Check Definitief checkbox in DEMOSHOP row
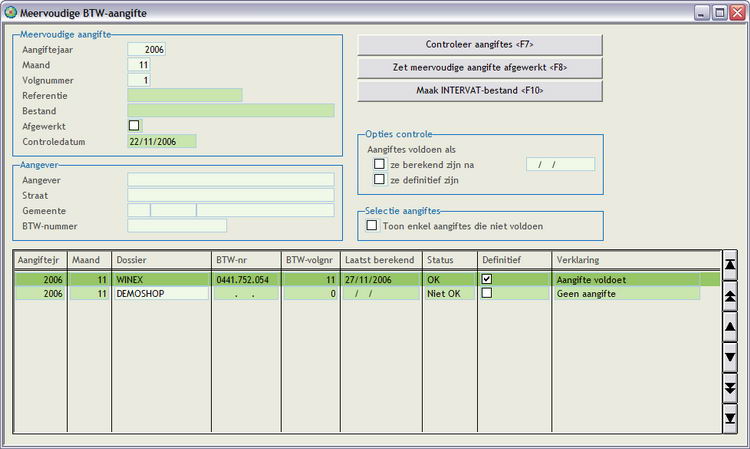 pyautogui.click(x=486, y=293)
